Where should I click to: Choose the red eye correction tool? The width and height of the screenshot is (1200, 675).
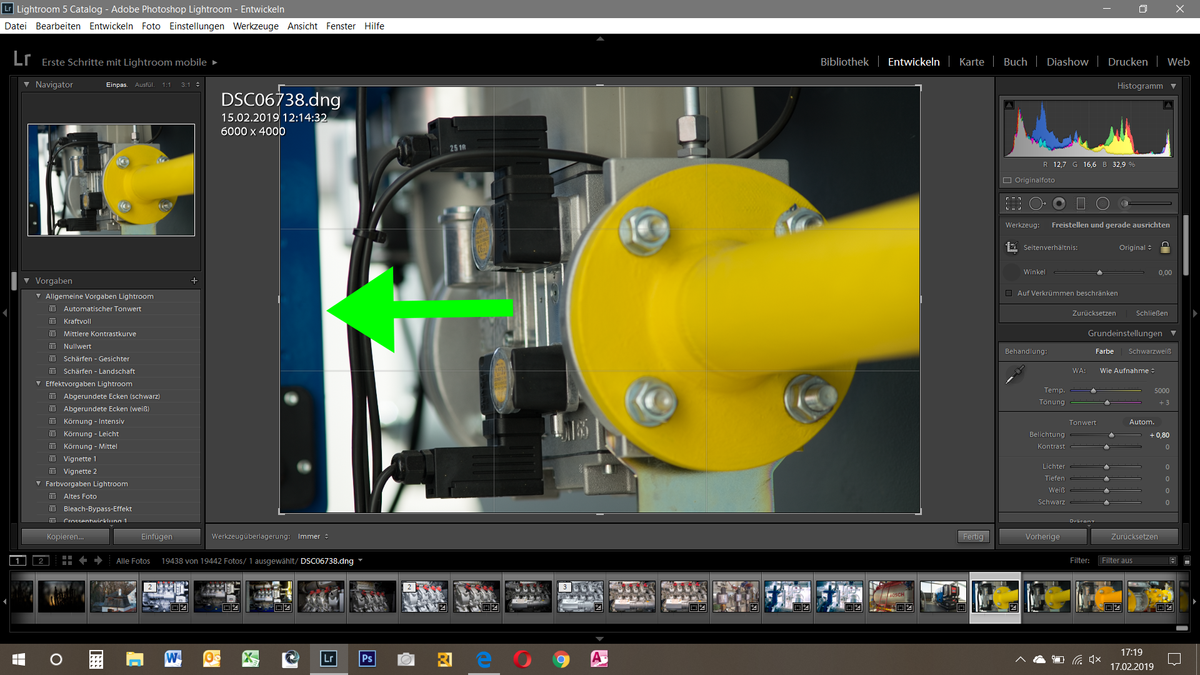coord(1058,203)
